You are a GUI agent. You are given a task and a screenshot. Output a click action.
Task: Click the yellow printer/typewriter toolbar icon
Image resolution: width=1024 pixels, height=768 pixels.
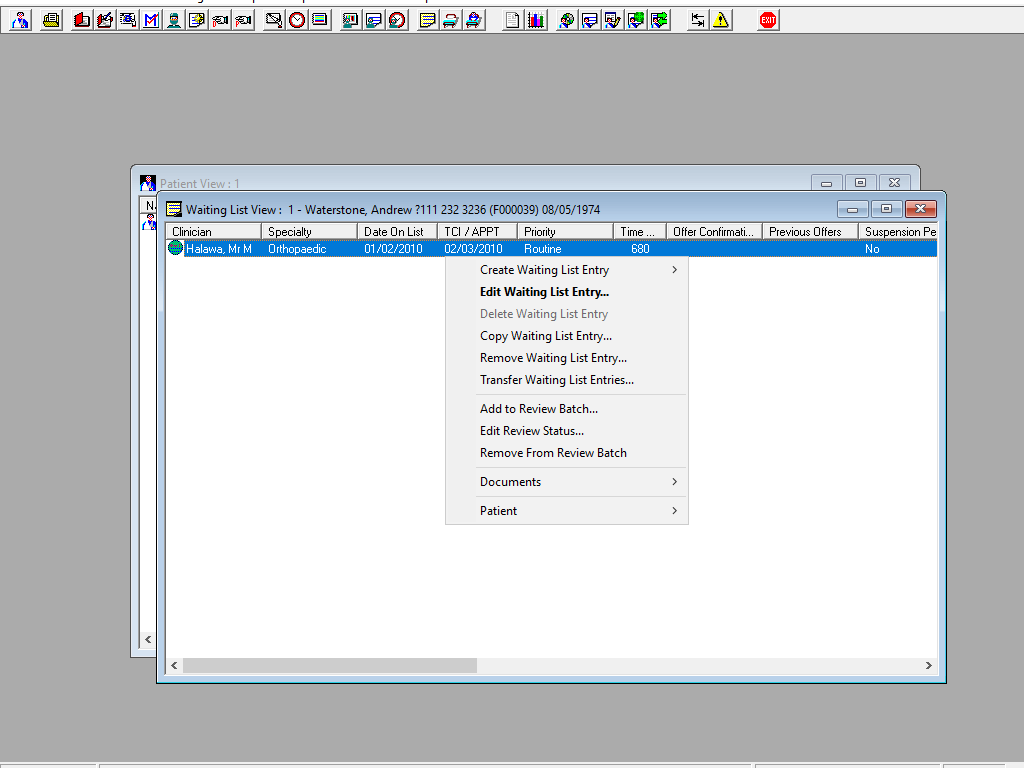[x=51, y=20]
